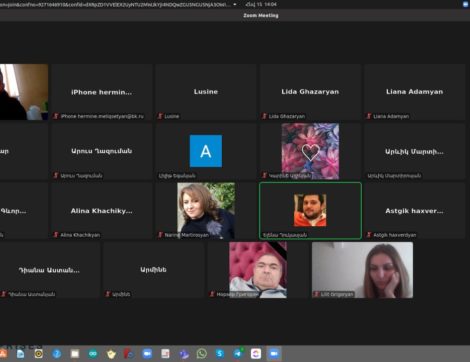470x362 pixels.
Task: Open the colorful round icon right of Telegram
Action: pos(256,353)
